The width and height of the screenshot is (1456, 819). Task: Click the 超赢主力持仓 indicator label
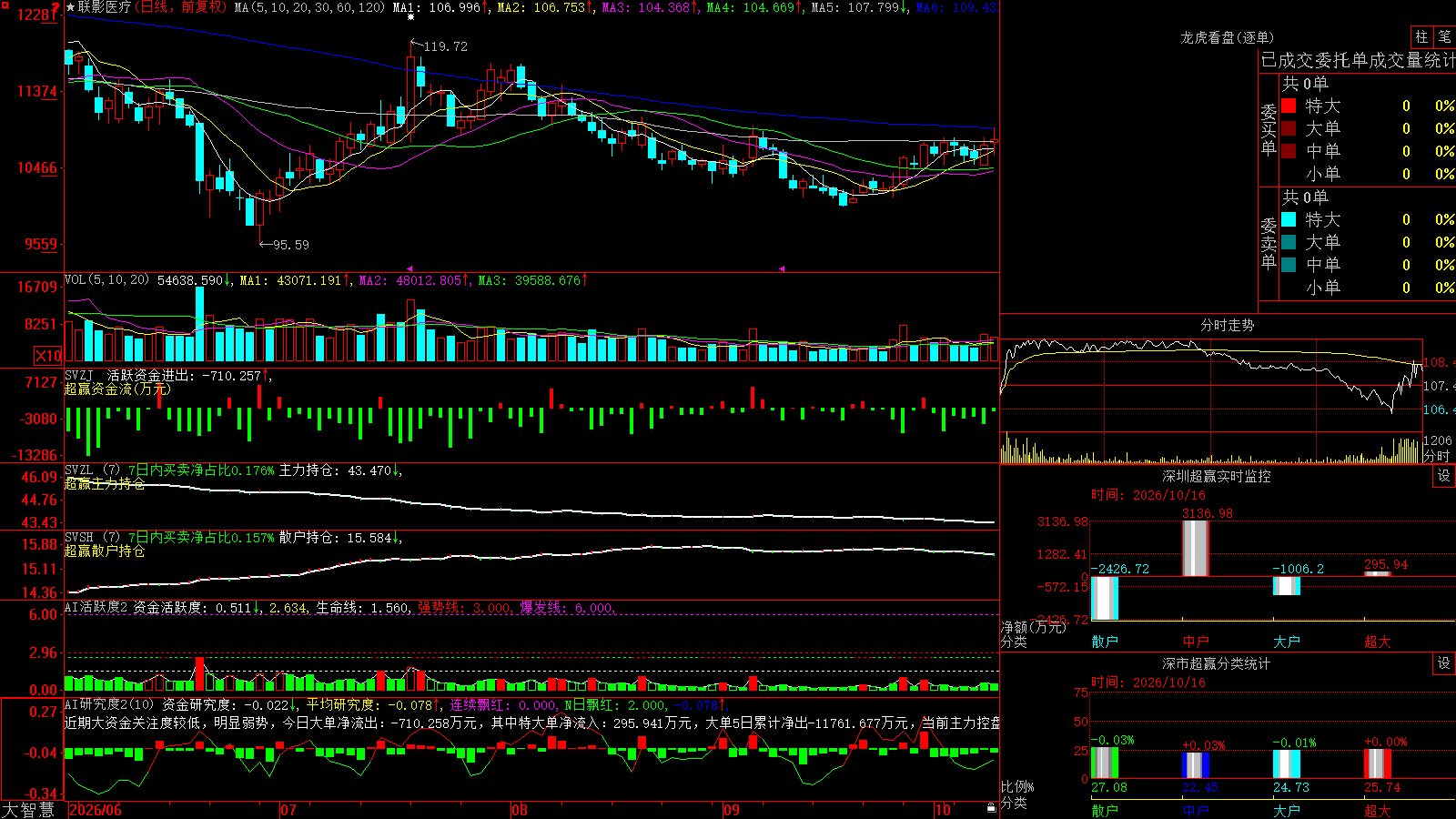point(105,483)
